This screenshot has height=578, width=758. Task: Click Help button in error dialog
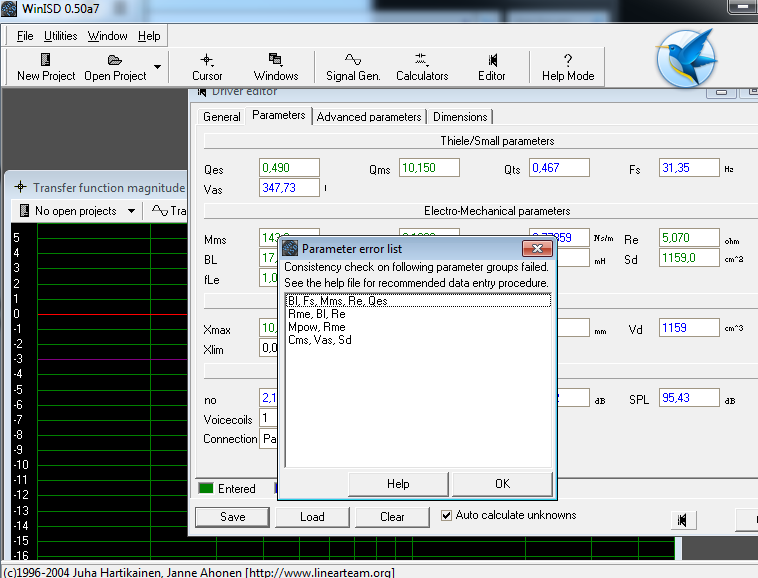(398, 484)
